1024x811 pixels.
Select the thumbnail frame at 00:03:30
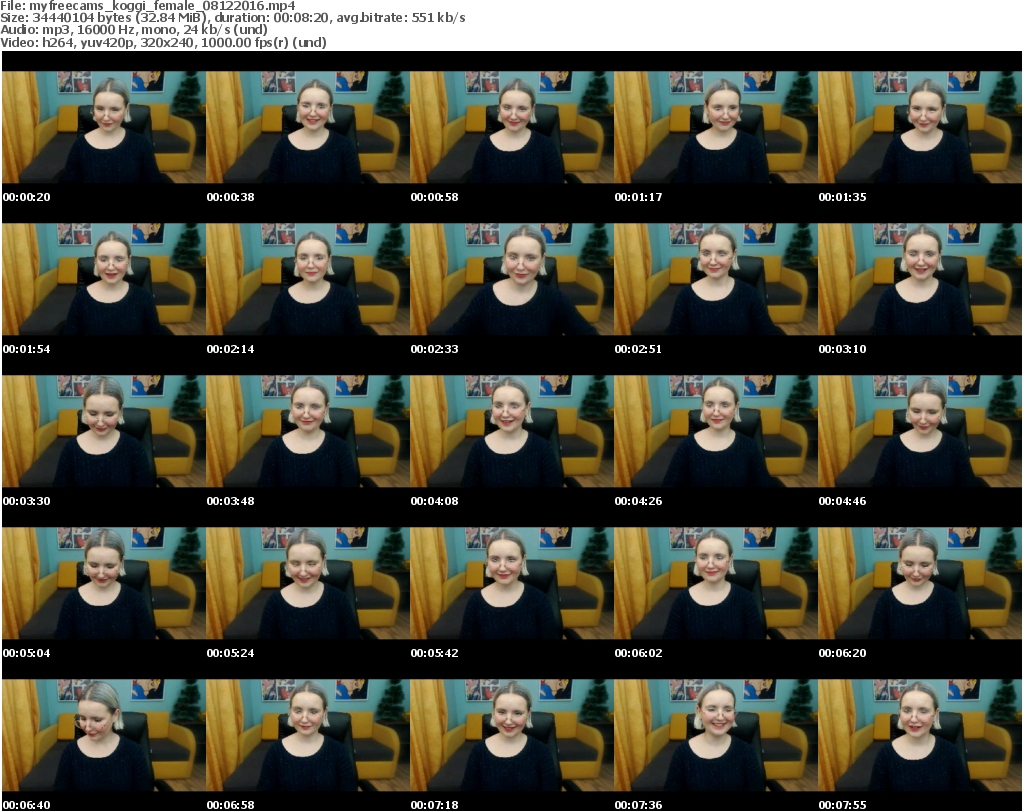[104, 432]
